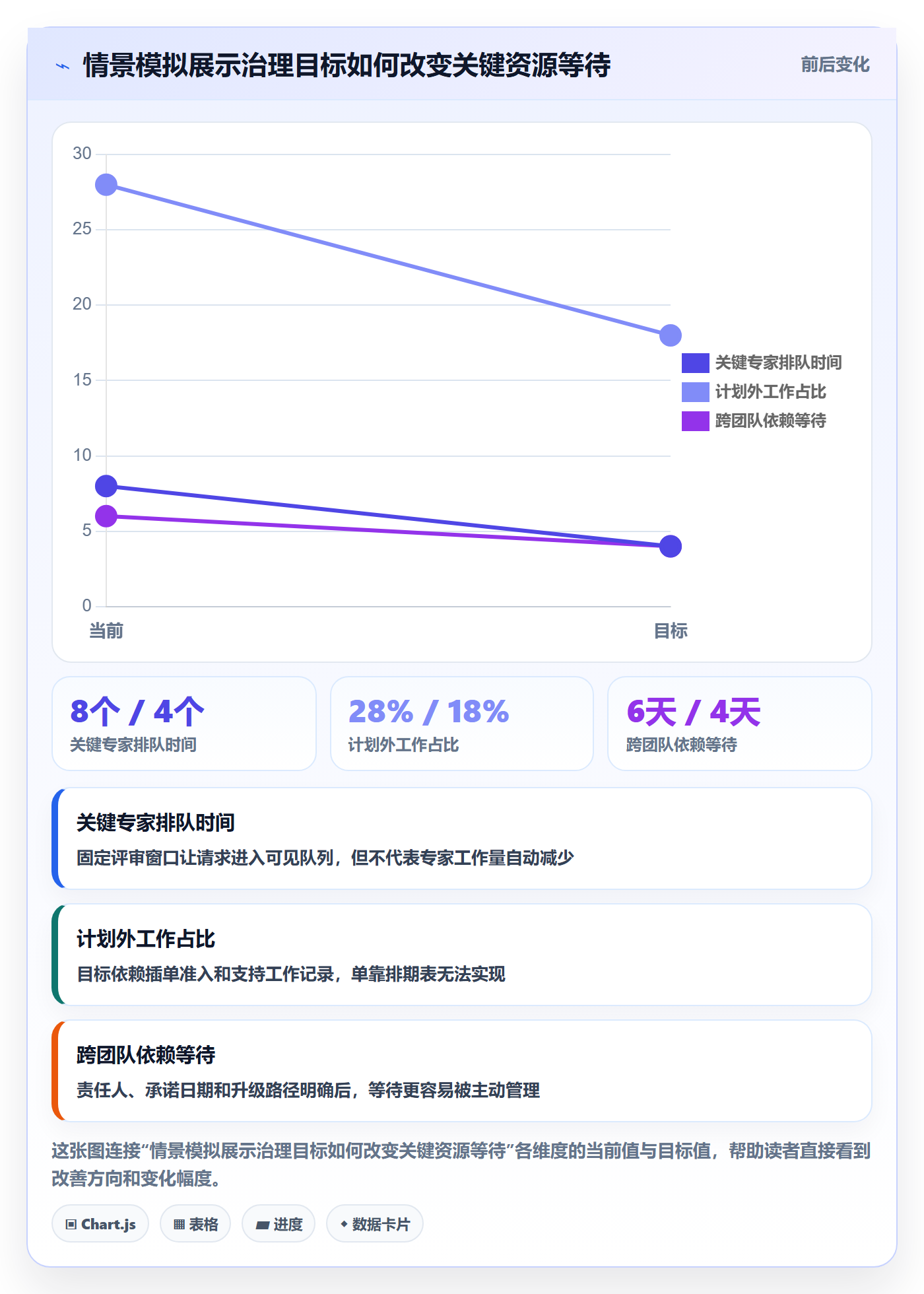Click the y-axis tick label "15"
Screen dimensions: 924x1294
click(82, 380)
